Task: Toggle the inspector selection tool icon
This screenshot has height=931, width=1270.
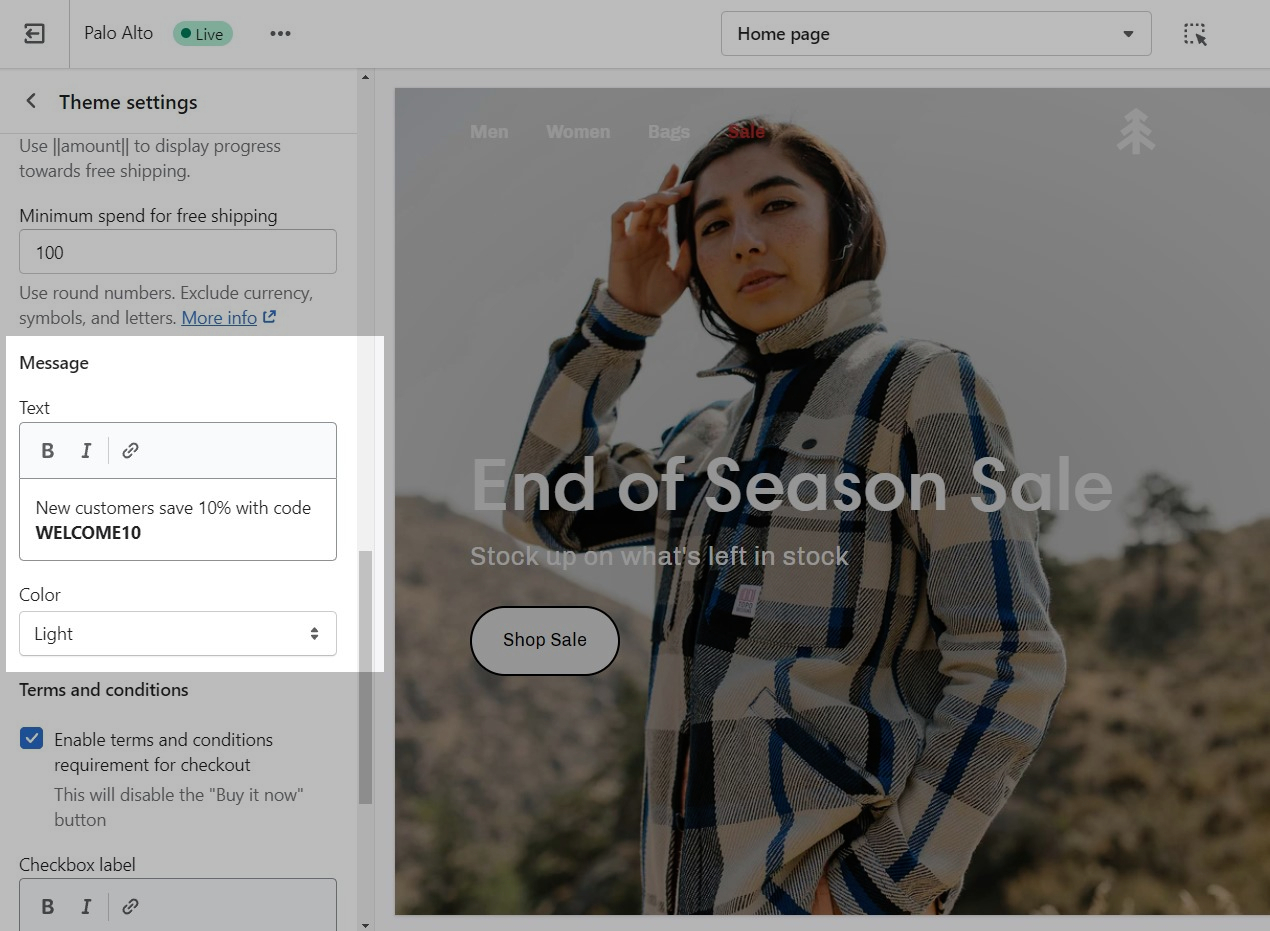Action: point(1195,34)
